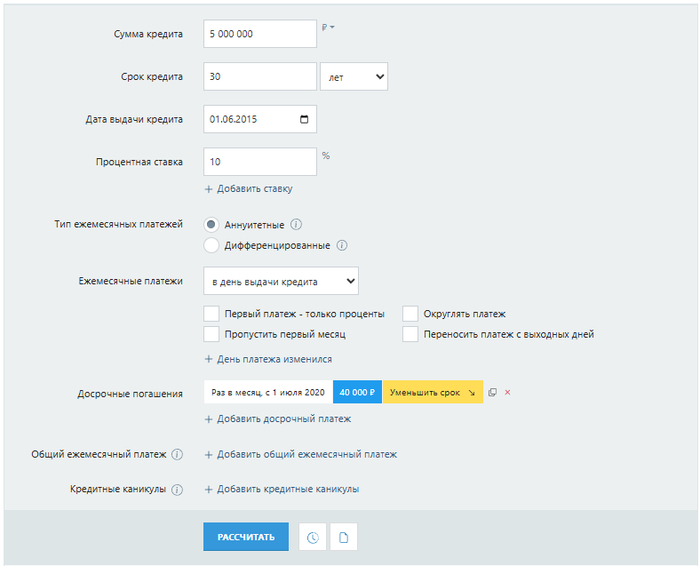
Task: Click the document icon beside the clock button
Action: click(343, 537)
